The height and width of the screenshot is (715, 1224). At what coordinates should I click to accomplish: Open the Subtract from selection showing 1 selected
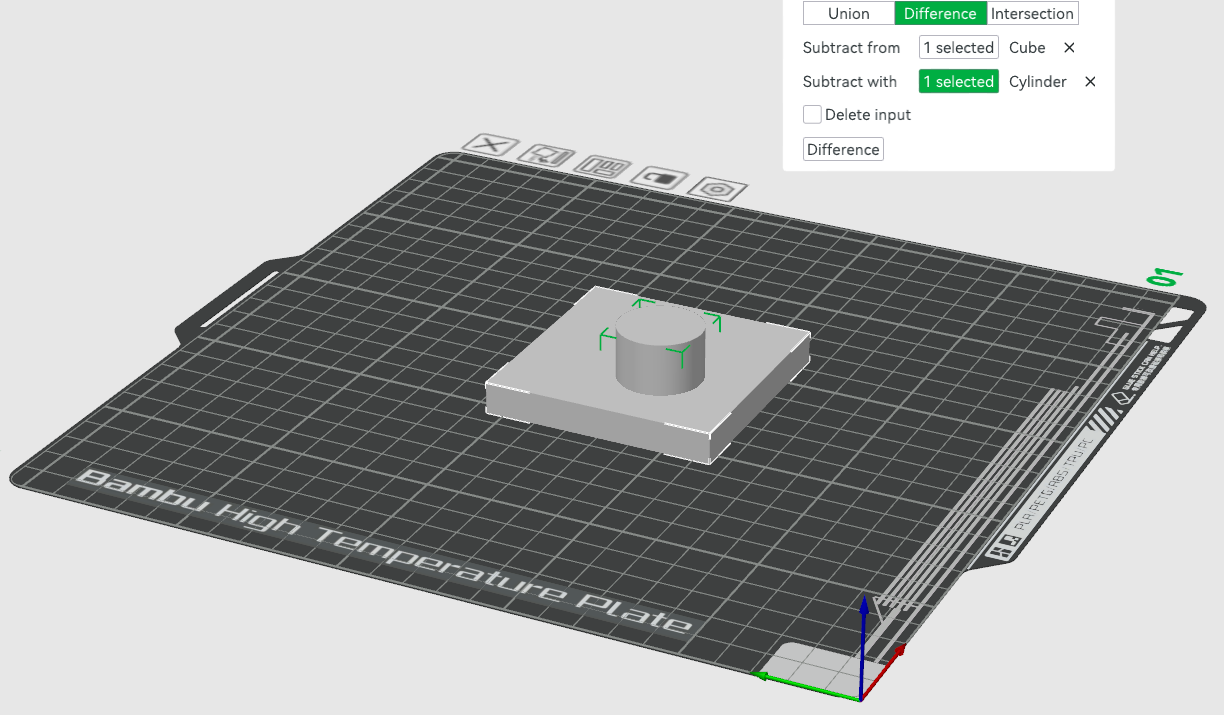tap(958, 47)
